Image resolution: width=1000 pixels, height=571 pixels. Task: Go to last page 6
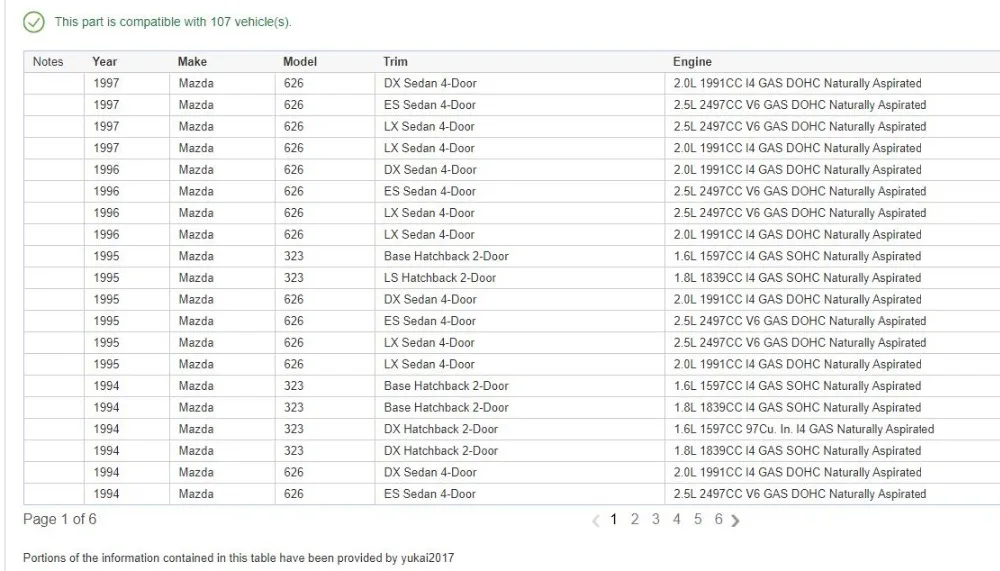tap(719, 519)
